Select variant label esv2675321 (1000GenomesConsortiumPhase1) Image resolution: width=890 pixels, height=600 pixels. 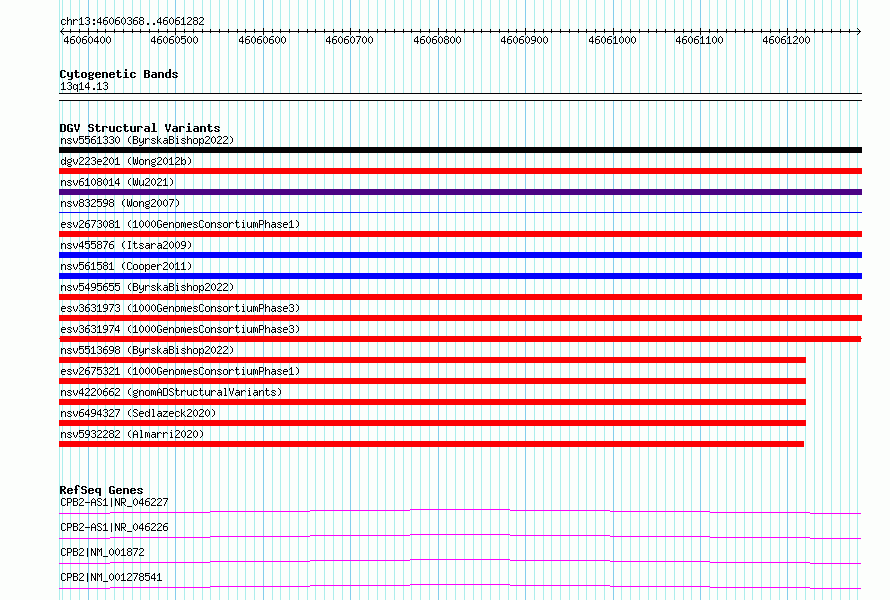pos(180,371)
